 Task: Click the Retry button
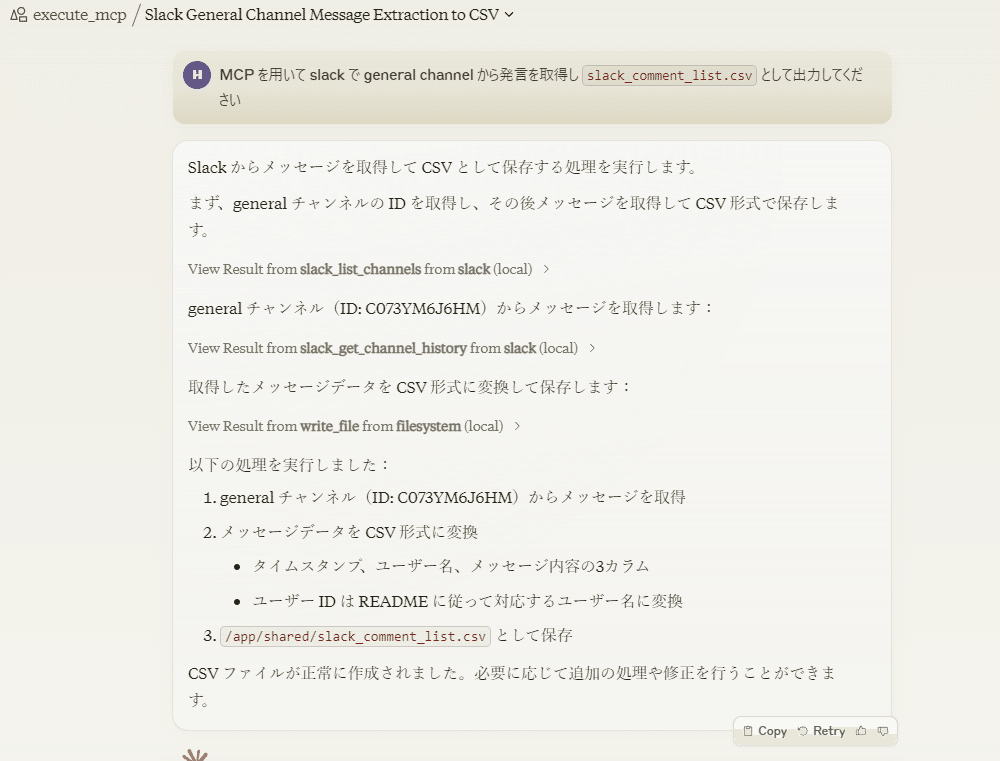[x=821, y=731]
